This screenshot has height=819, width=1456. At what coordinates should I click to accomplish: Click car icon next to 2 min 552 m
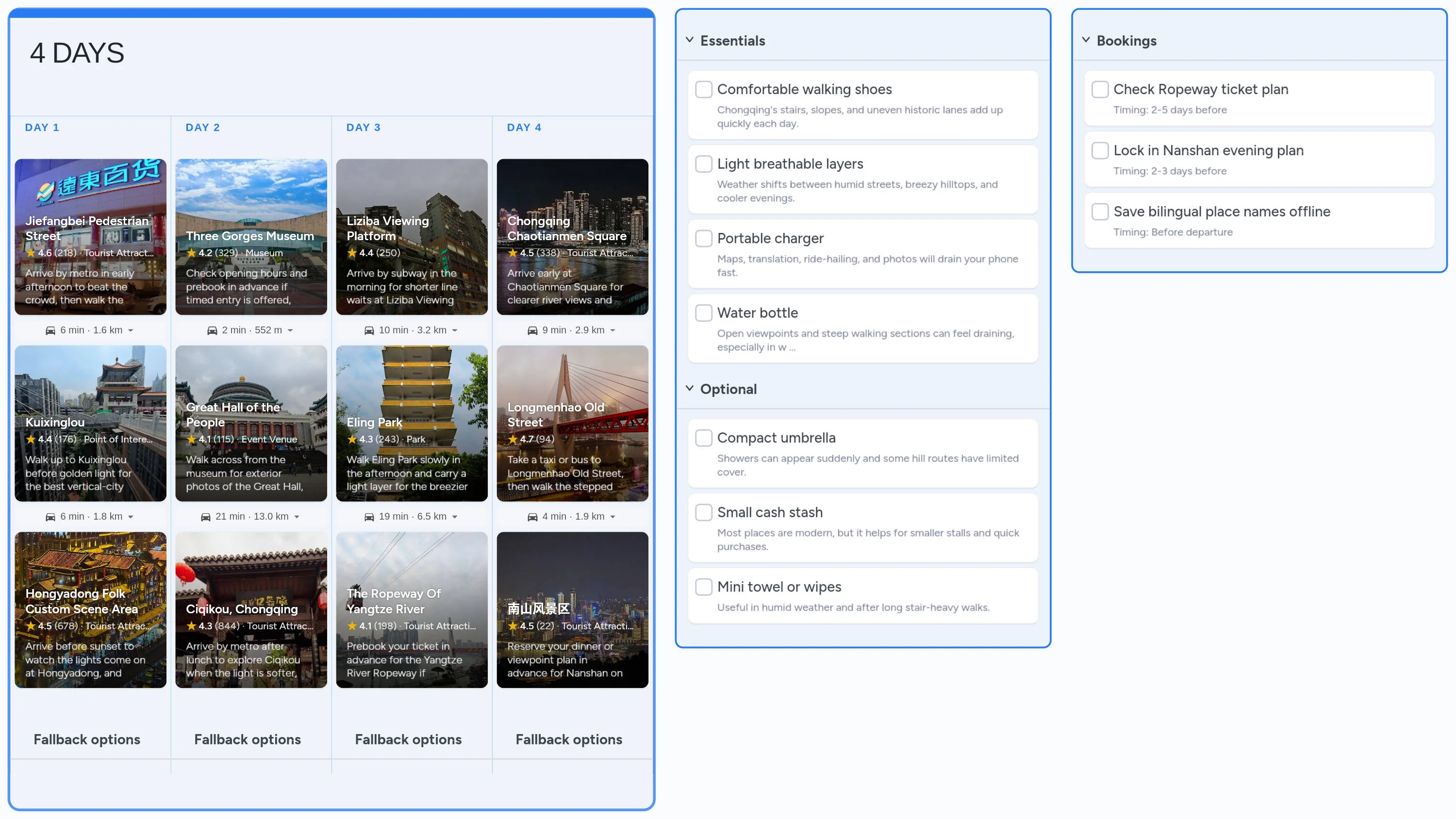212,330
